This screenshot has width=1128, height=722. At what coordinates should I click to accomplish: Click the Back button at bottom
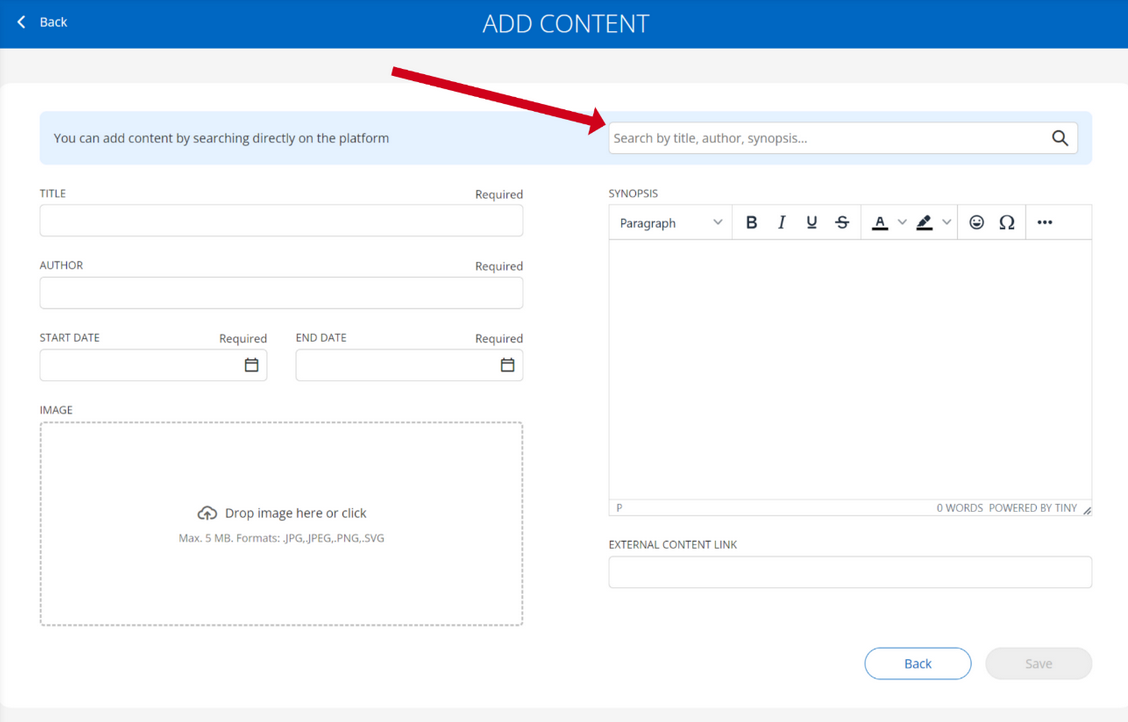click(917, 663)
